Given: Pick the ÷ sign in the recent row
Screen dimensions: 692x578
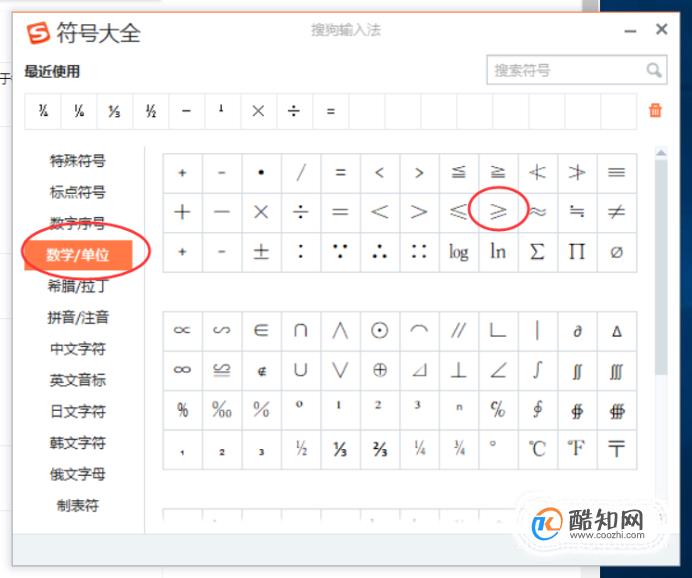Looking at the screenshot, I should tap(294, 111).
